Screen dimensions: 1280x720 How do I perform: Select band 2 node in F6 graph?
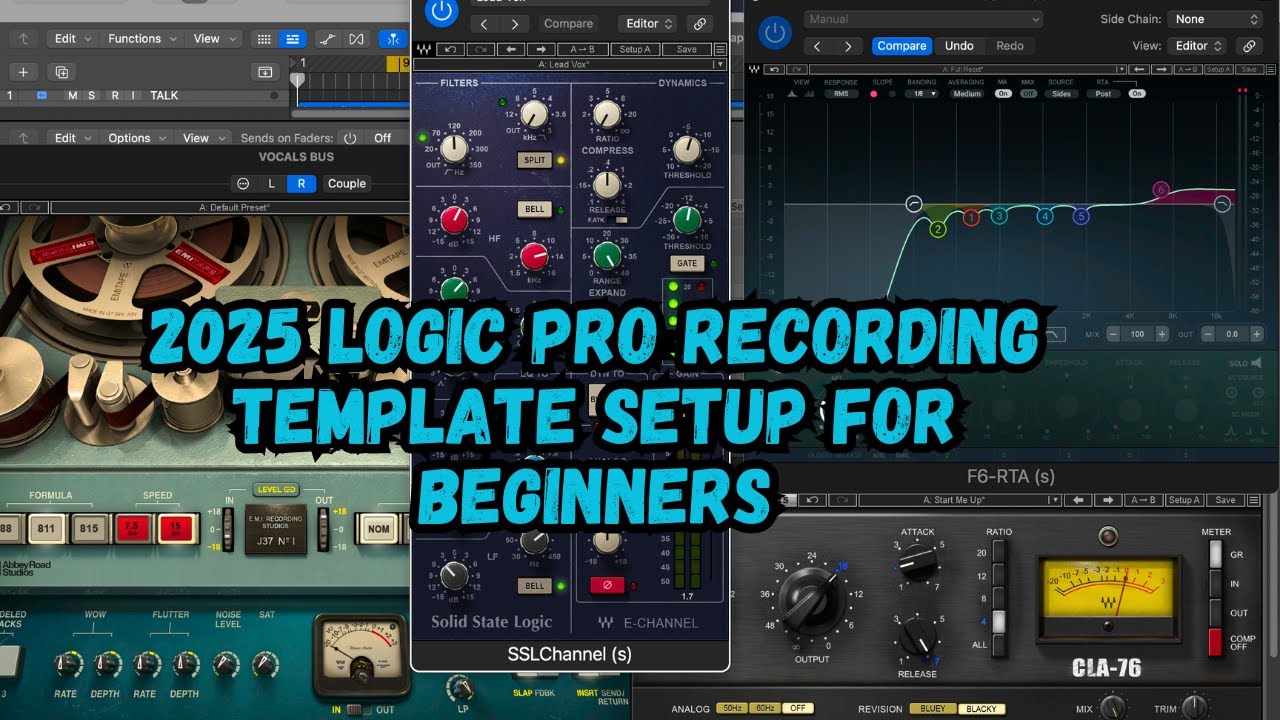pyautogui.click(x=938, y=229)
